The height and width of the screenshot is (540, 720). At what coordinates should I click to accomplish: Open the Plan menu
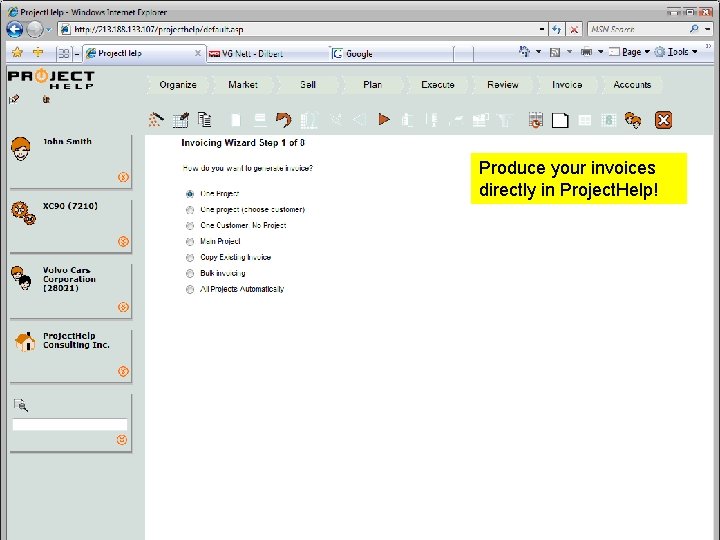click(x=372, y=84)
